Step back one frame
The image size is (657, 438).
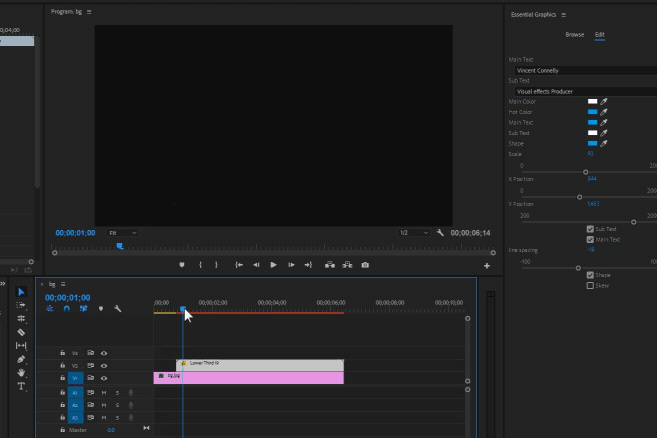(x=256, y=265)
